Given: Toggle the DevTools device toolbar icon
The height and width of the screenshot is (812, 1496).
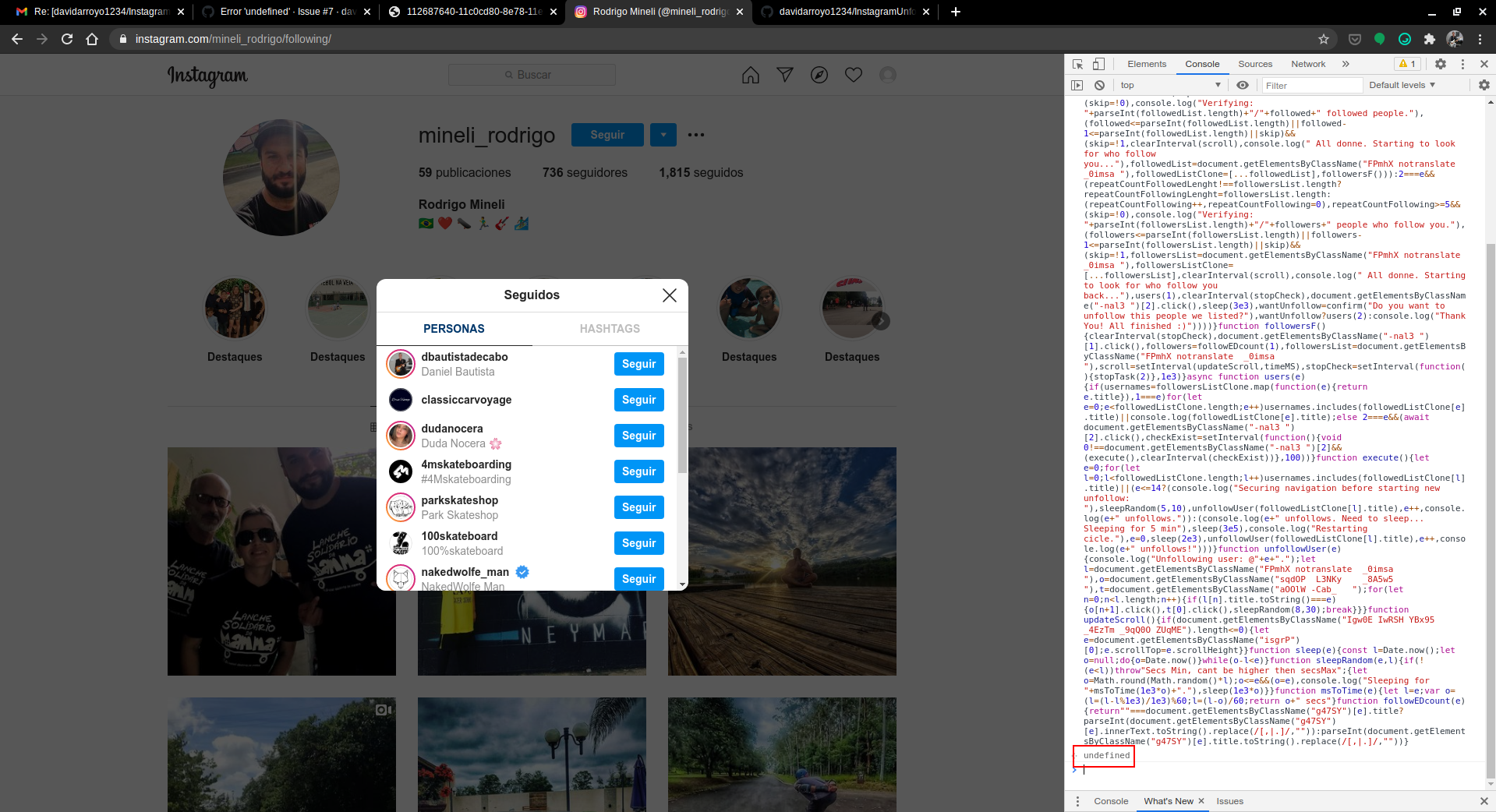Looking at the screenshot, I should pyautogui.click(x=1098, y=64).
